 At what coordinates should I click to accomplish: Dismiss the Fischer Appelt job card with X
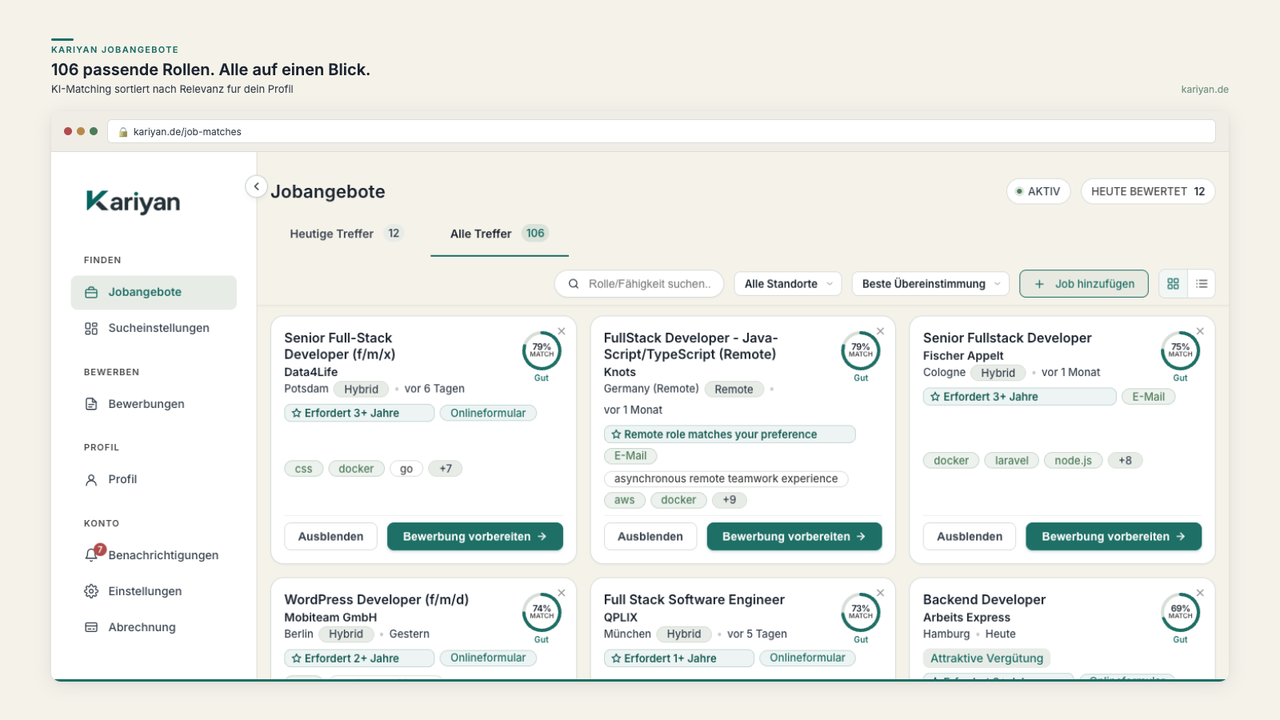1200,331
